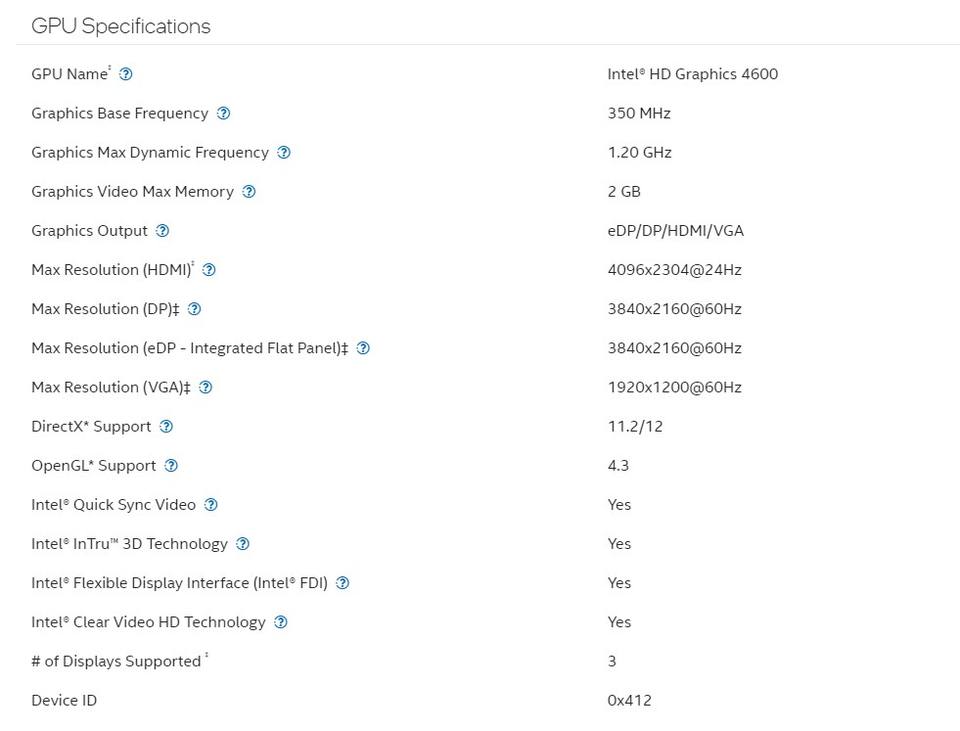Click help icon for Max Resolution (DP)
The height and width of the screenshot is (731, 960).
[195, 308]
